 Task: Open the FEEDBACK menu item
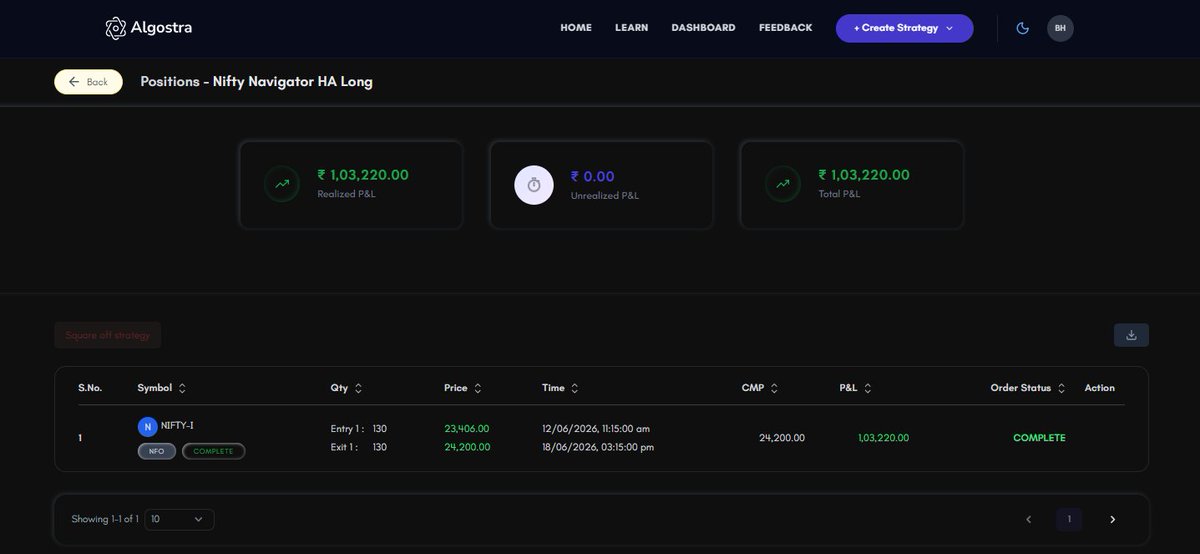[x=785, y=28]
